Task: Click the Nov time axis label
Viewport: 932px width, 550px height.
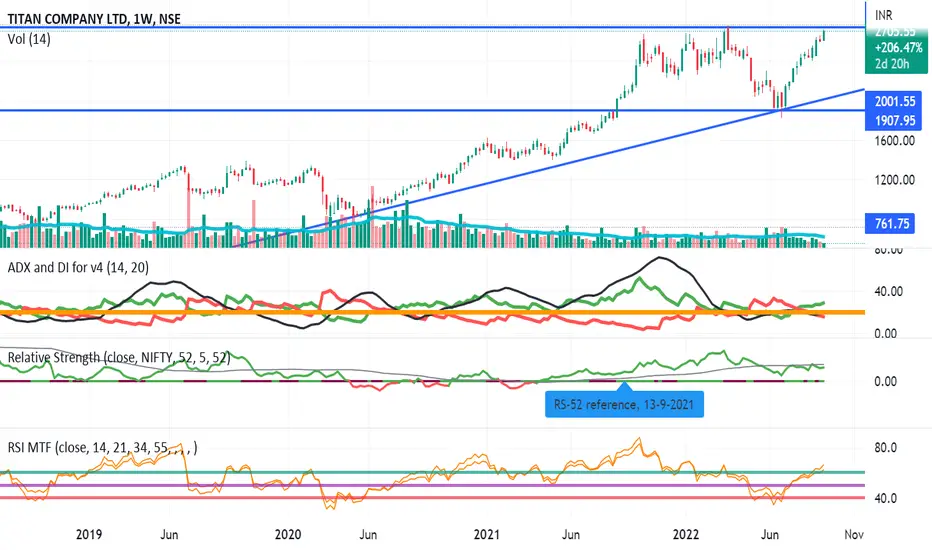Action: tap(854, 534)
